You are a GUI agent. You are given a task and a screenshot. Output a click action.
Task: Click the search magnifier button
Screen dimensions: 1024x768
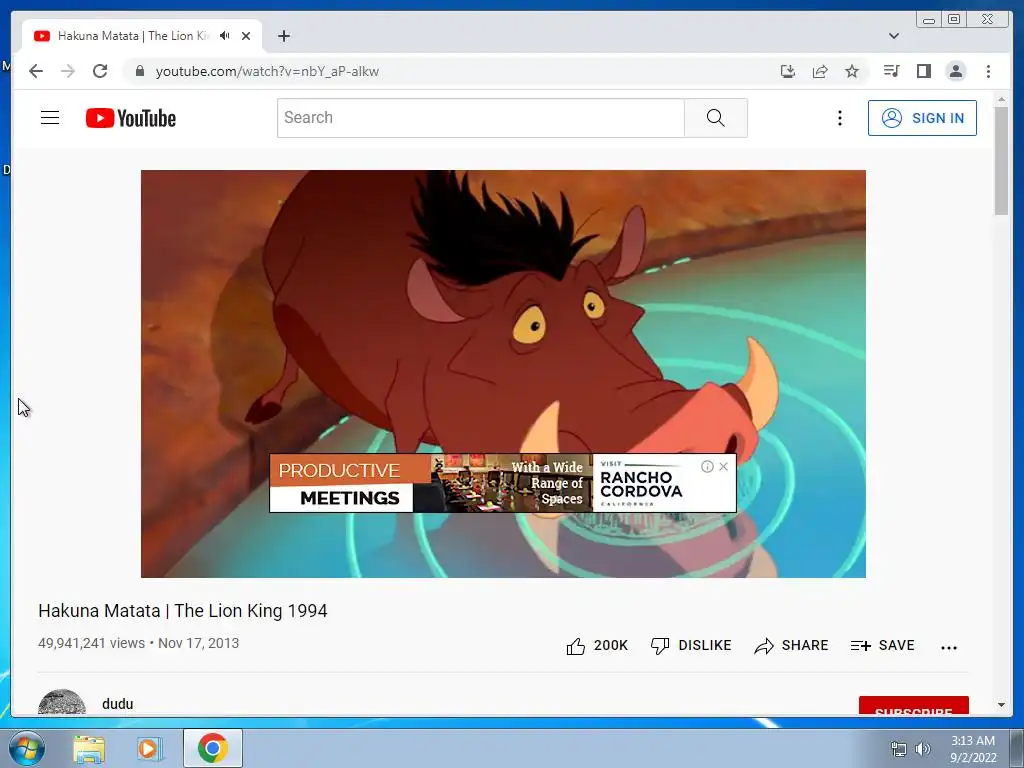(x=716, y=118)
